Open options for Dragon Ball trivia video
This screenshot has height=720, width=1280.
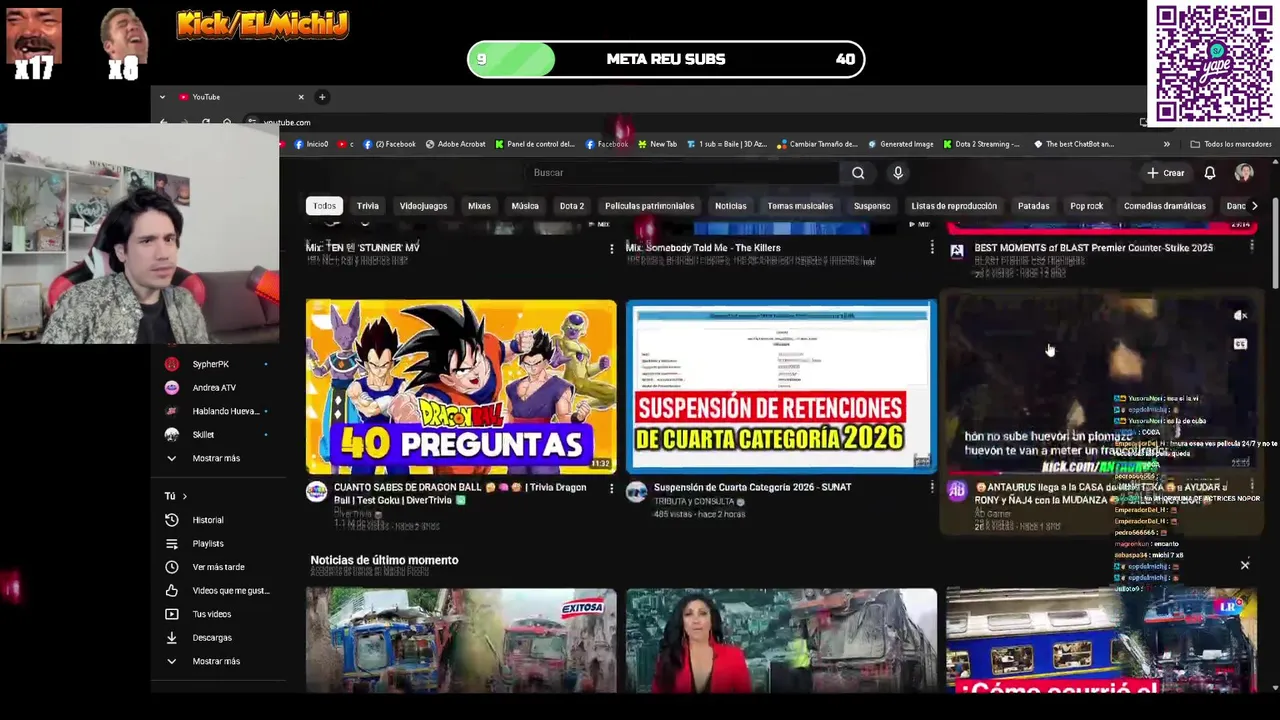pos(611,488)
